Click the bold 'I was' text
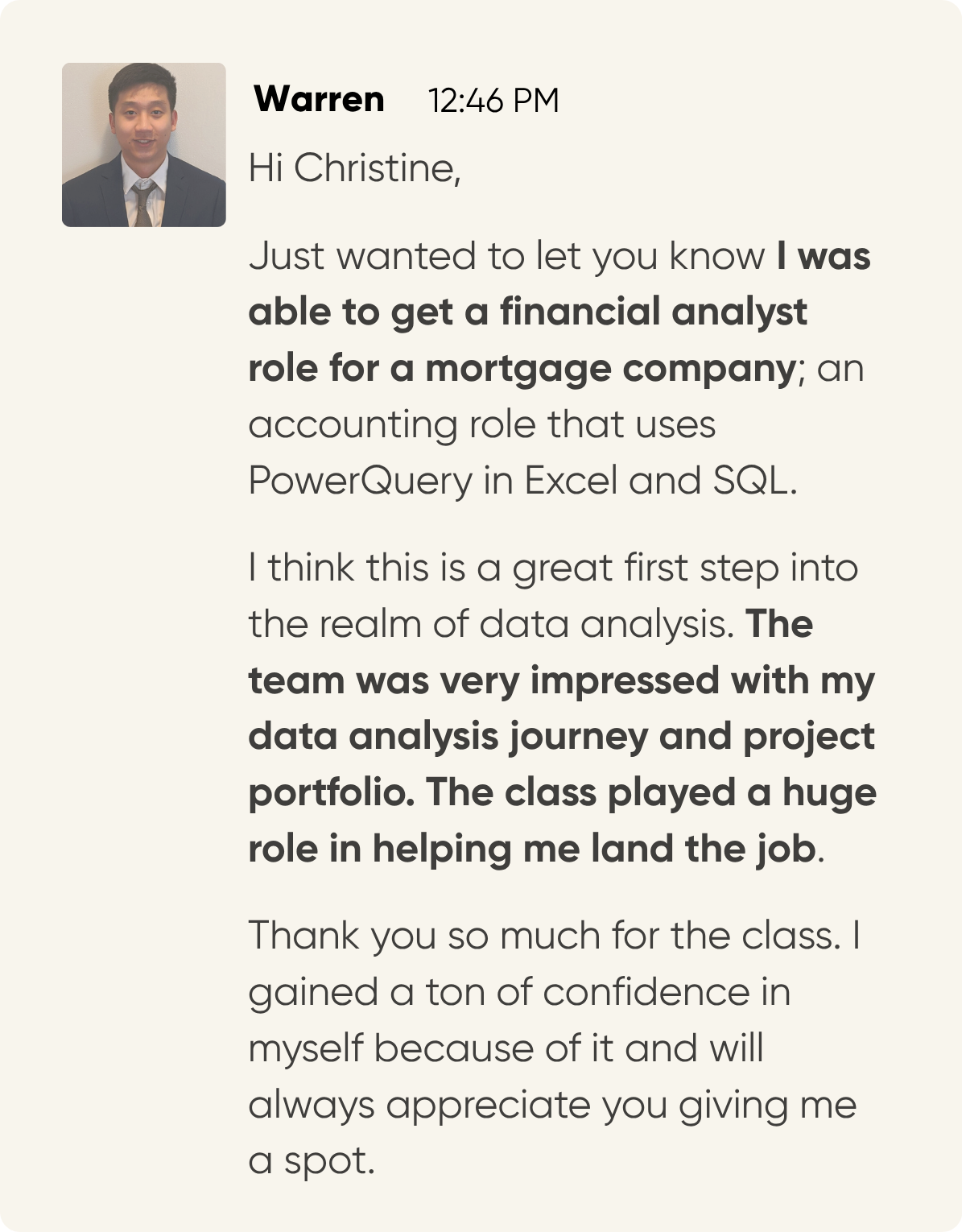The image size is (966, 1232). [824, 257]
